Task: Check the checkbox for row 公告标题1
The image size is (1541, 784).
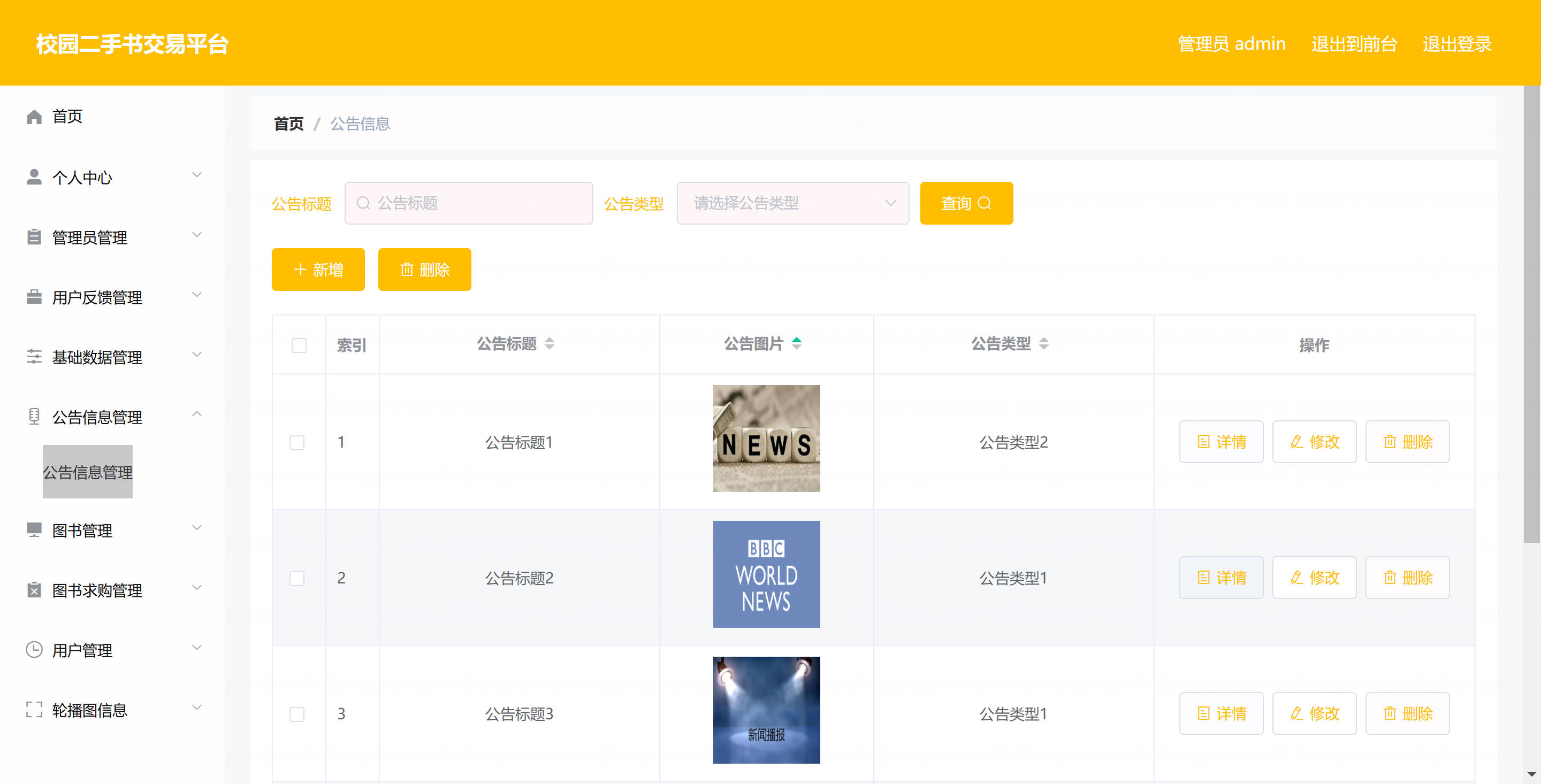Action: click(x=297, y=442)
